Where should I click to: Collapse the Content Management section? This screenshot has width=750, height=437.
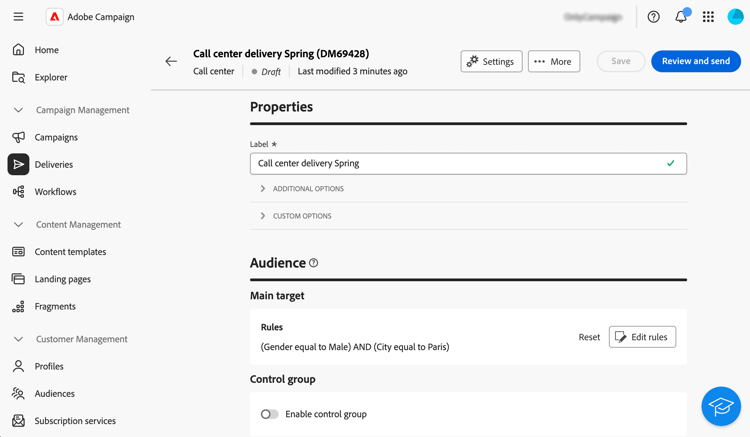[18, 225]
